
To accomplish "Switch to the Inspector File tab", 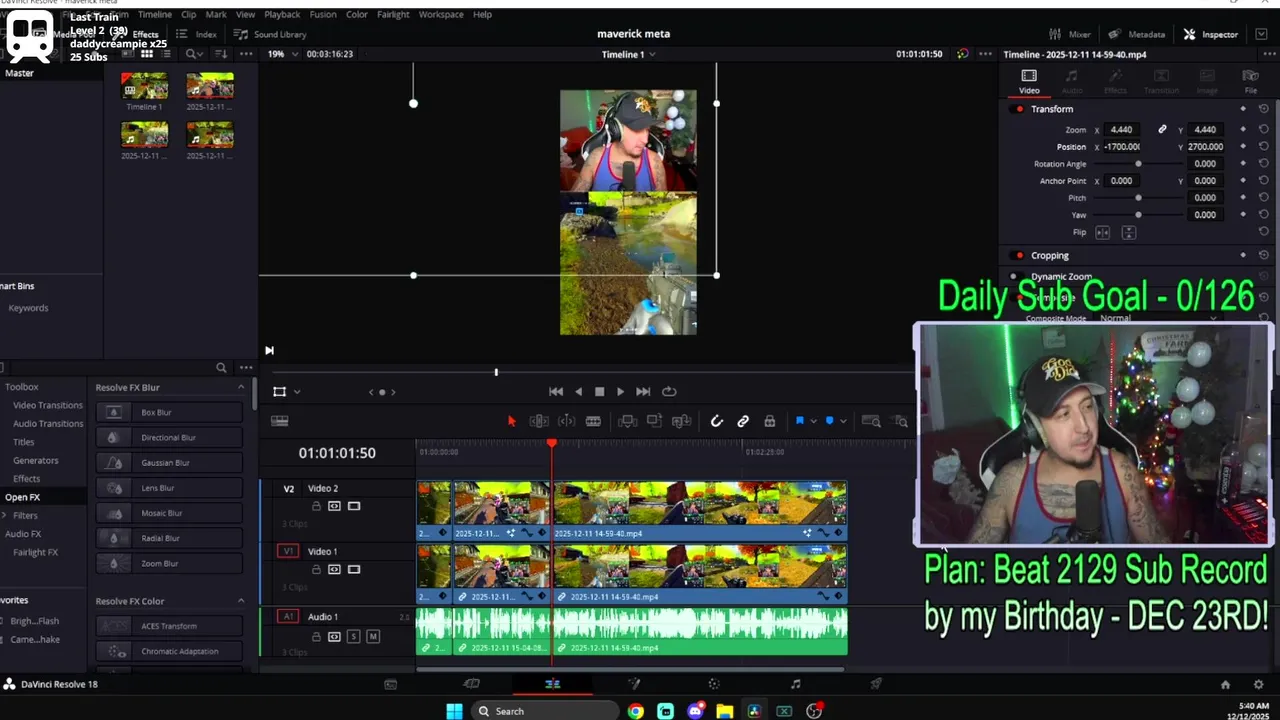I will pyautogui.click(x=1250, y=82).
